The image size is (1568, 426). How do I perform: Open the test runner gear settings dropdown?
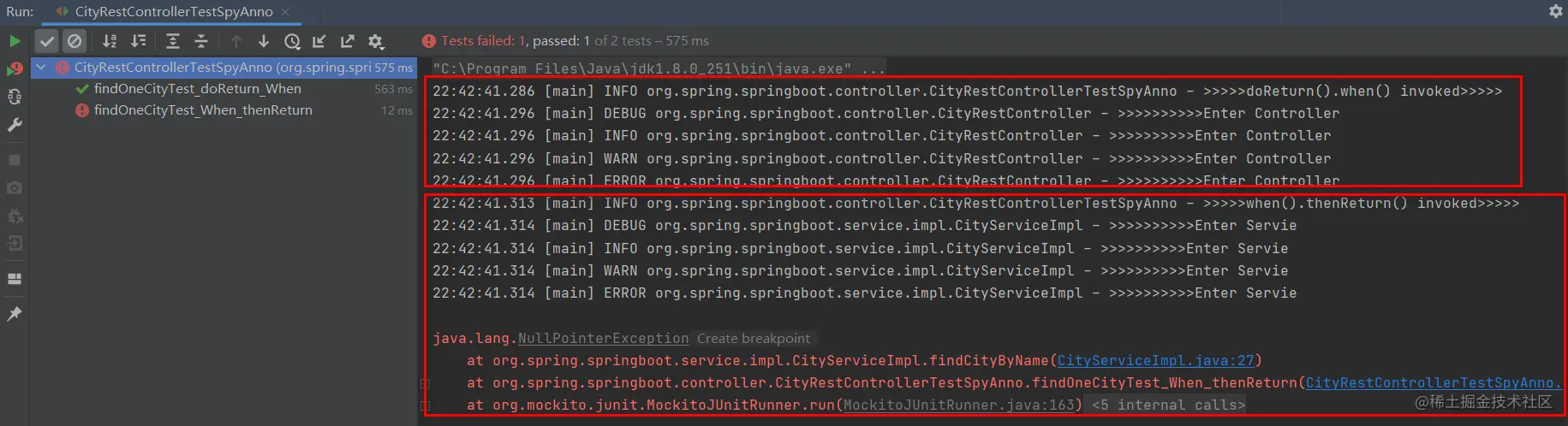pyautogui.click(x=376, y=41)
